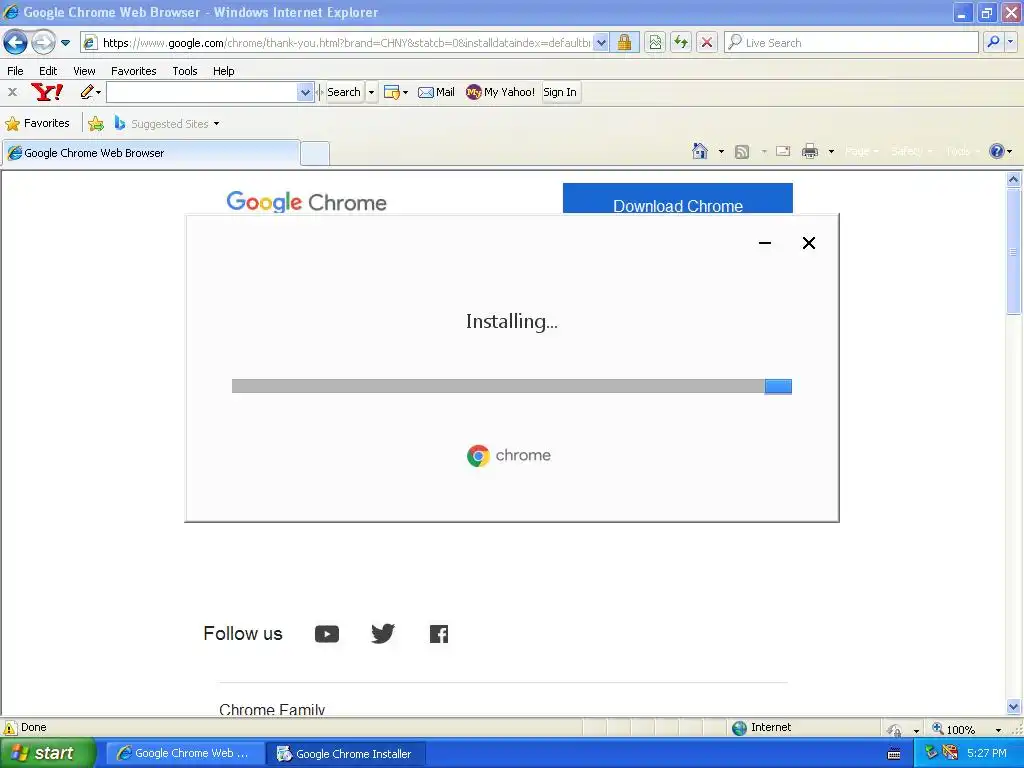
Task: Switch to Google Chrome Installer taskbar item
Action: coord(346,753)
